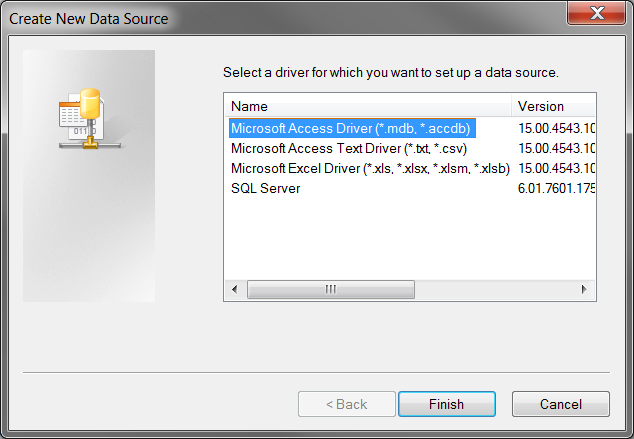
Task: Click the horizontal scrollbar thumb
Action: pyautogui.click(x=329, y=289)
